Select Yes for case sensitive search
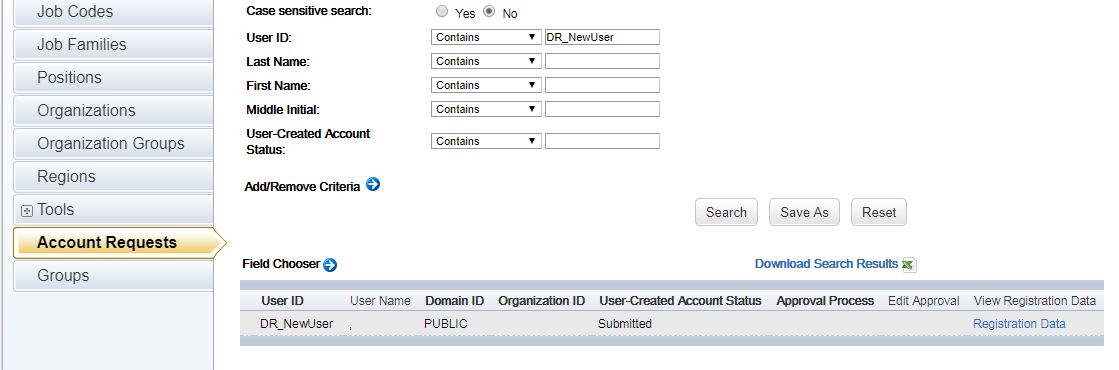Viewport: 1119px width, 370px height. 442,11
